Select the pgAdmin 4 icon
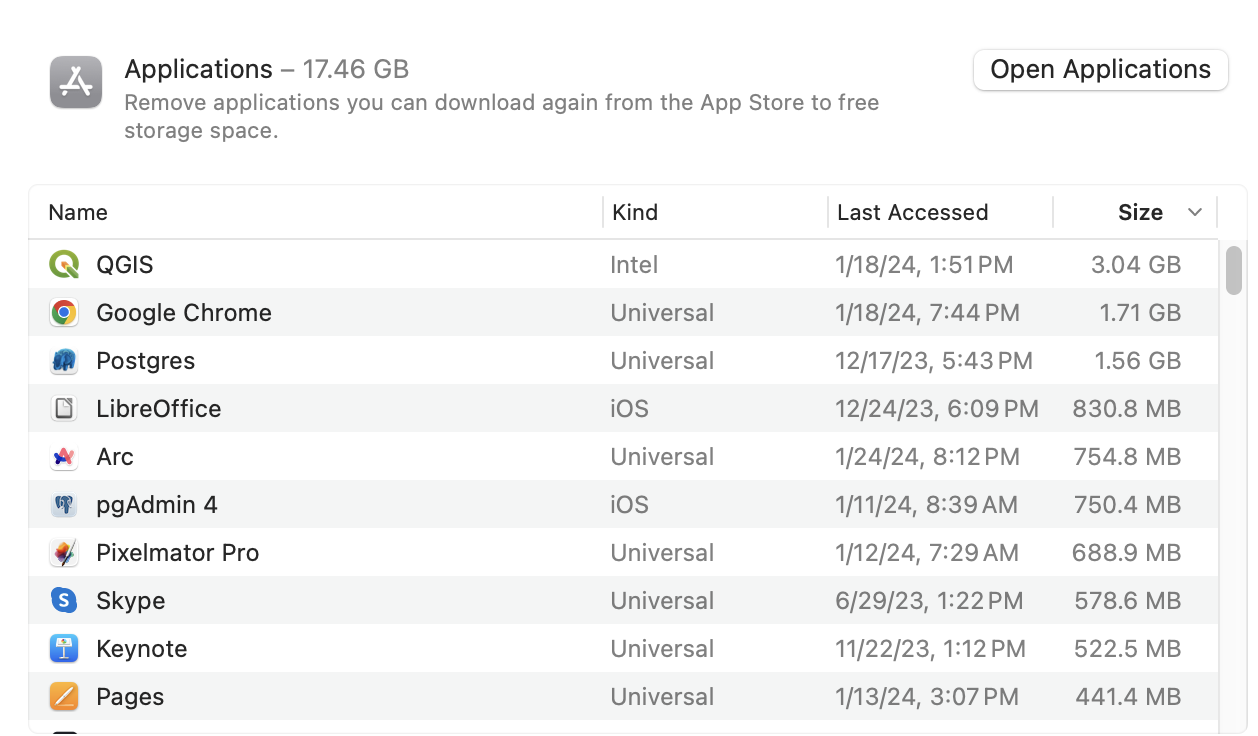 point(64,505)
